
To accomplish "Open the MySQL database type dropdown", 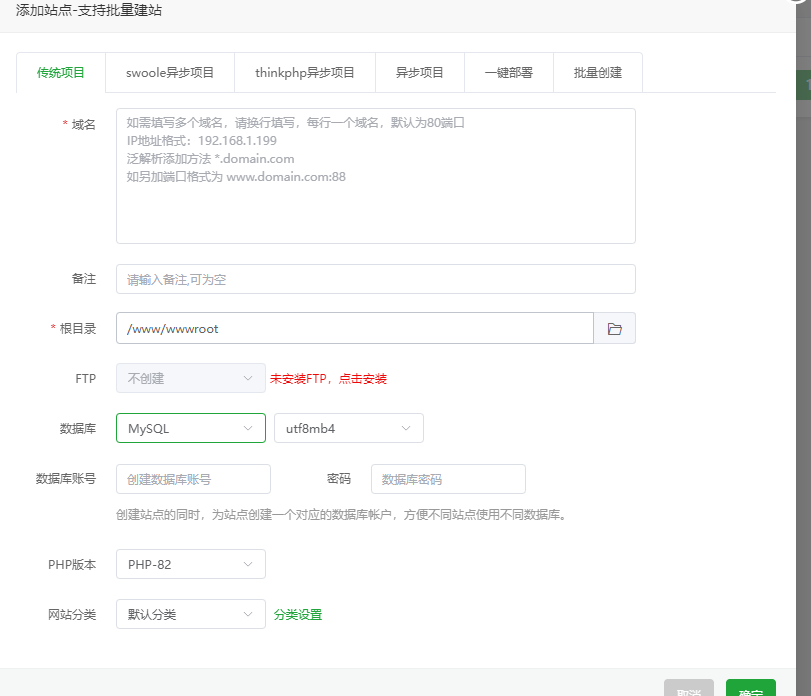I will click(x=190, y=428).
